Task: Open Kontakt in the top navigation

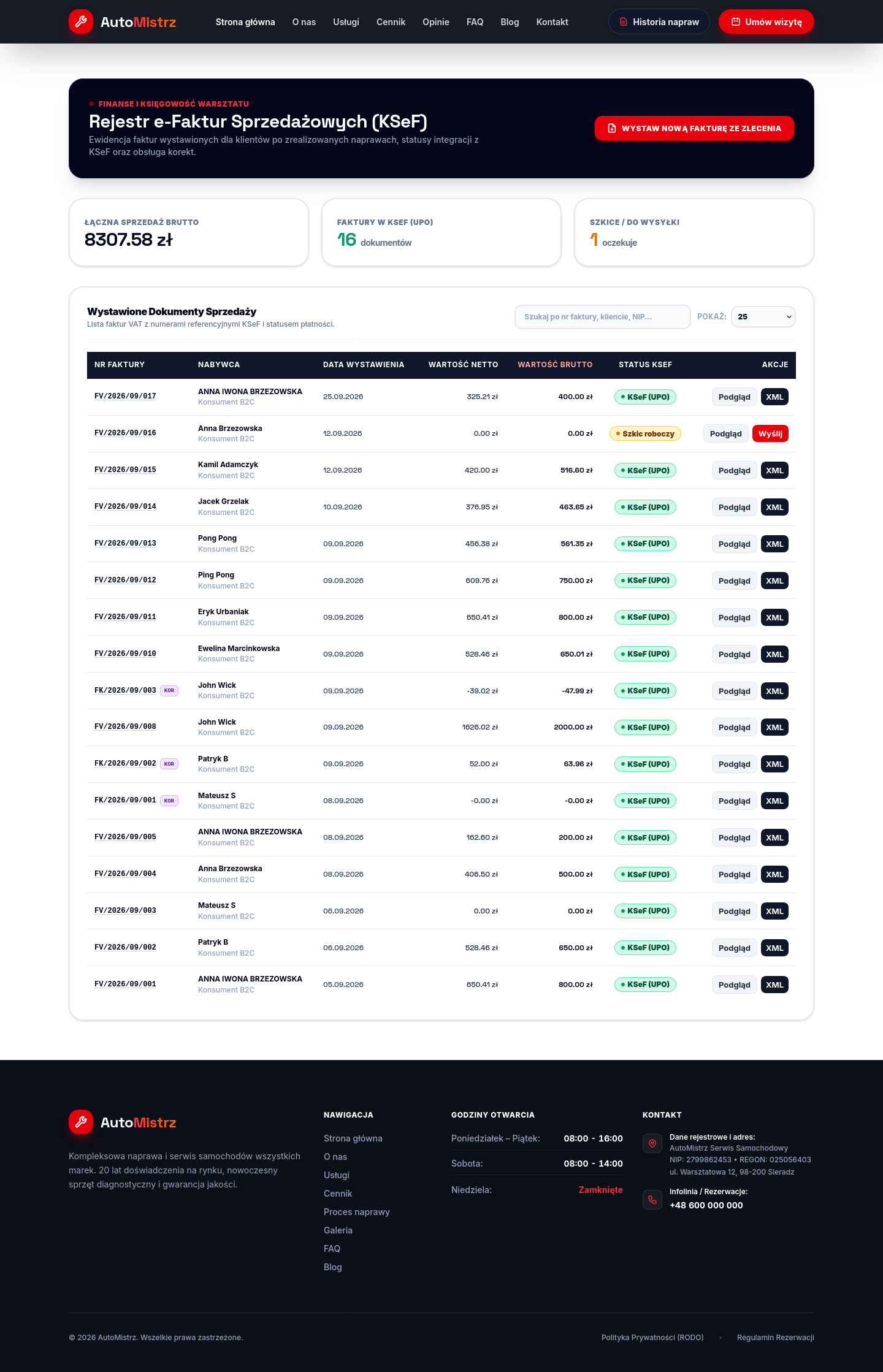Action: (x=552, y=22)
